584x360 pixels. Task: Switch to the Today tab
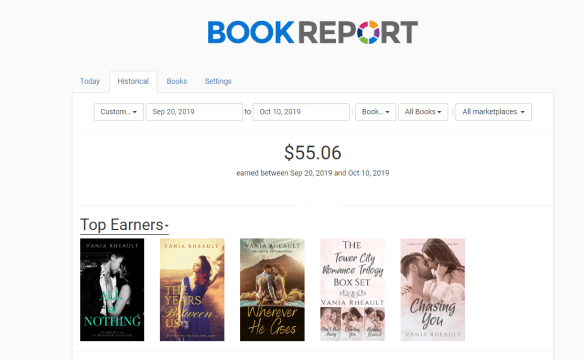pos(90,81)
